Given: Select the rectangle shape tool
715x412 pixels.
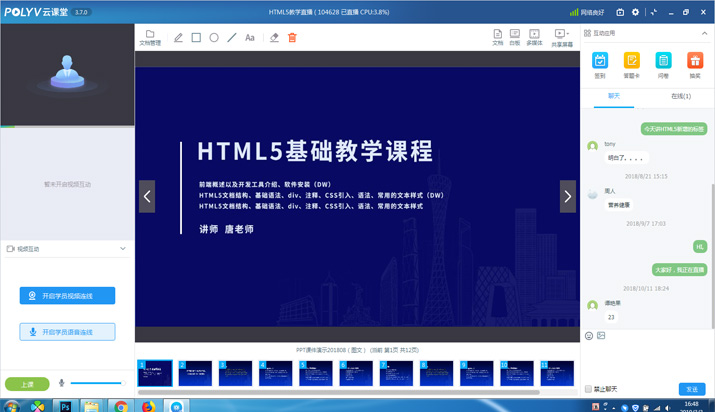Looking at the screenshot, I should pyautogui.click(x=196, y=38).
